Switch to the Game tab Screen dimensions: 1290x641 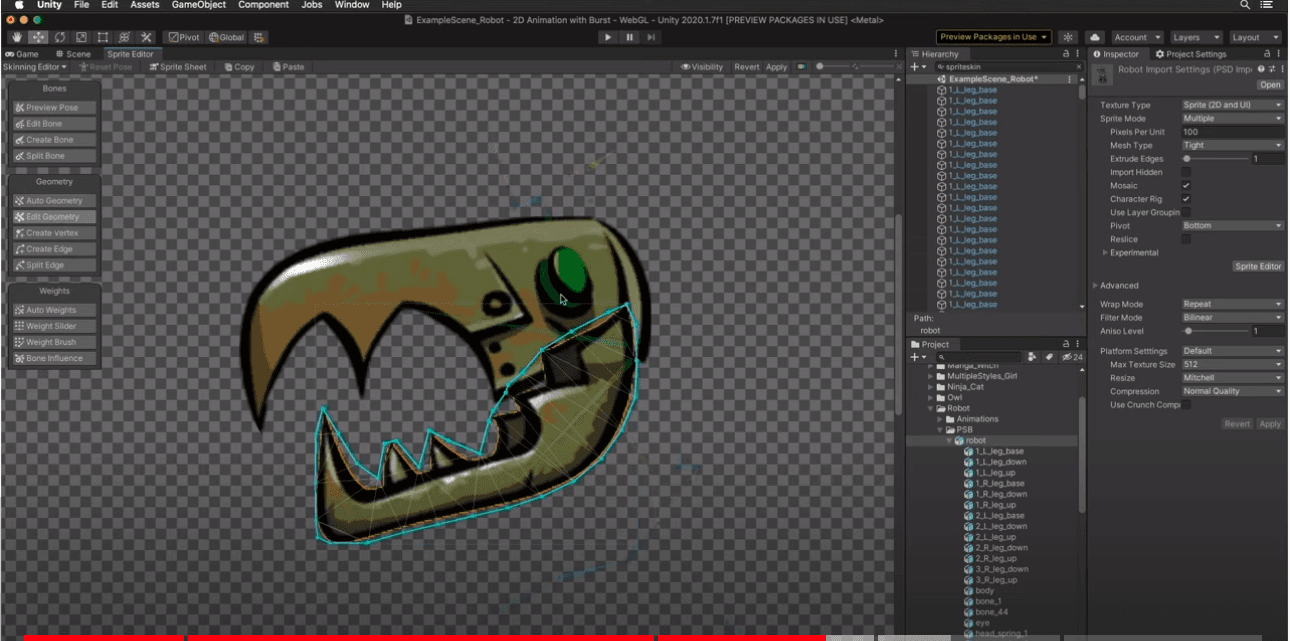24,54
